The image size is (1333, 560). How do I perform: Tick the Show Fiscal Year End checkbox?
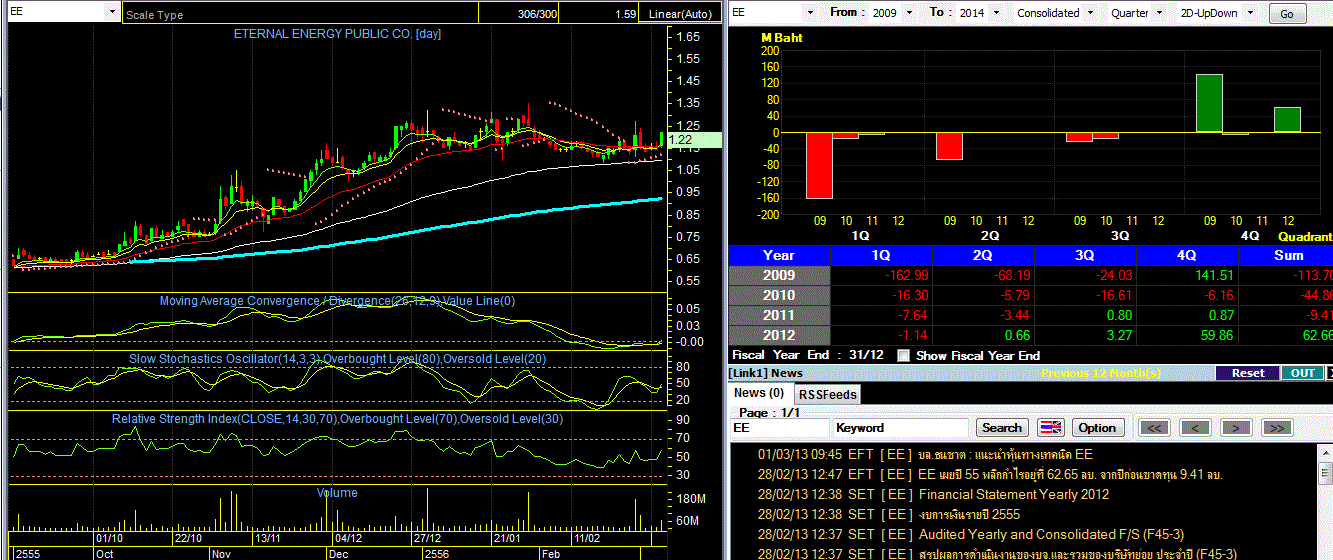(x=904, y=355)
